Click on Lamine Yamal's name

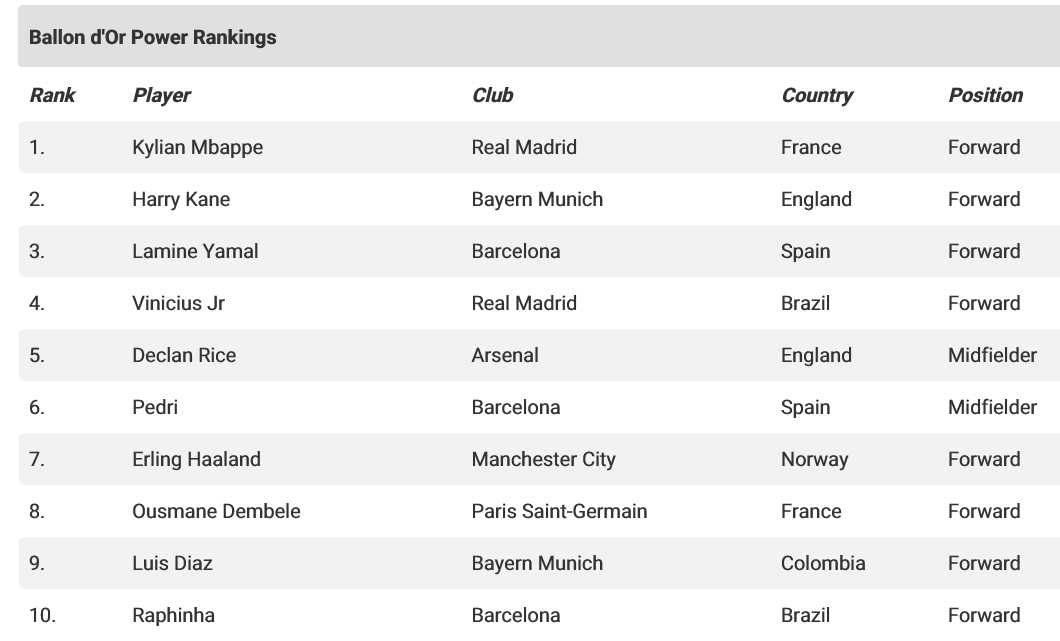coord(195,251)
